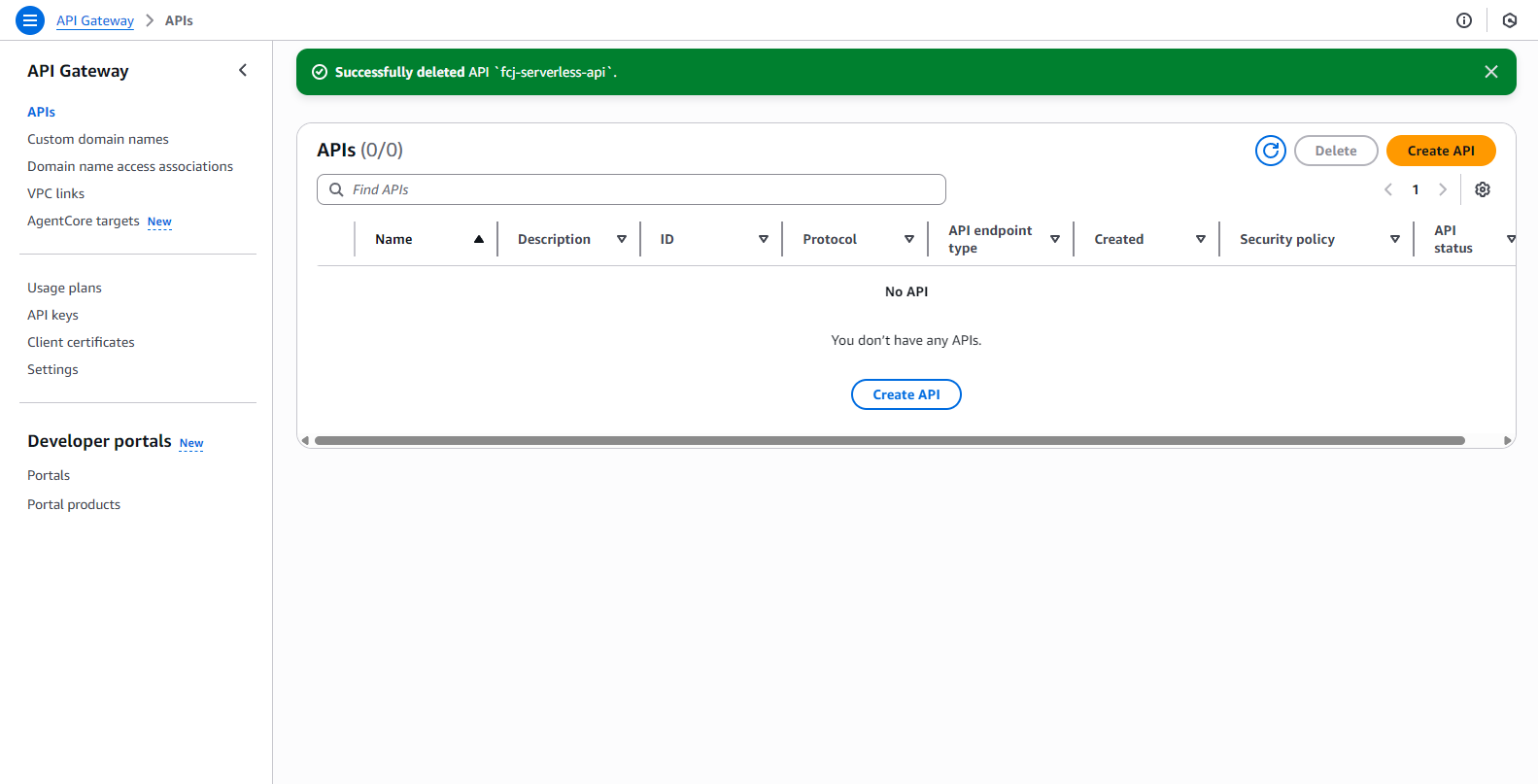Sort by Protocol column
Viewport: 1538px width, 784px height.
click(909, 239)
